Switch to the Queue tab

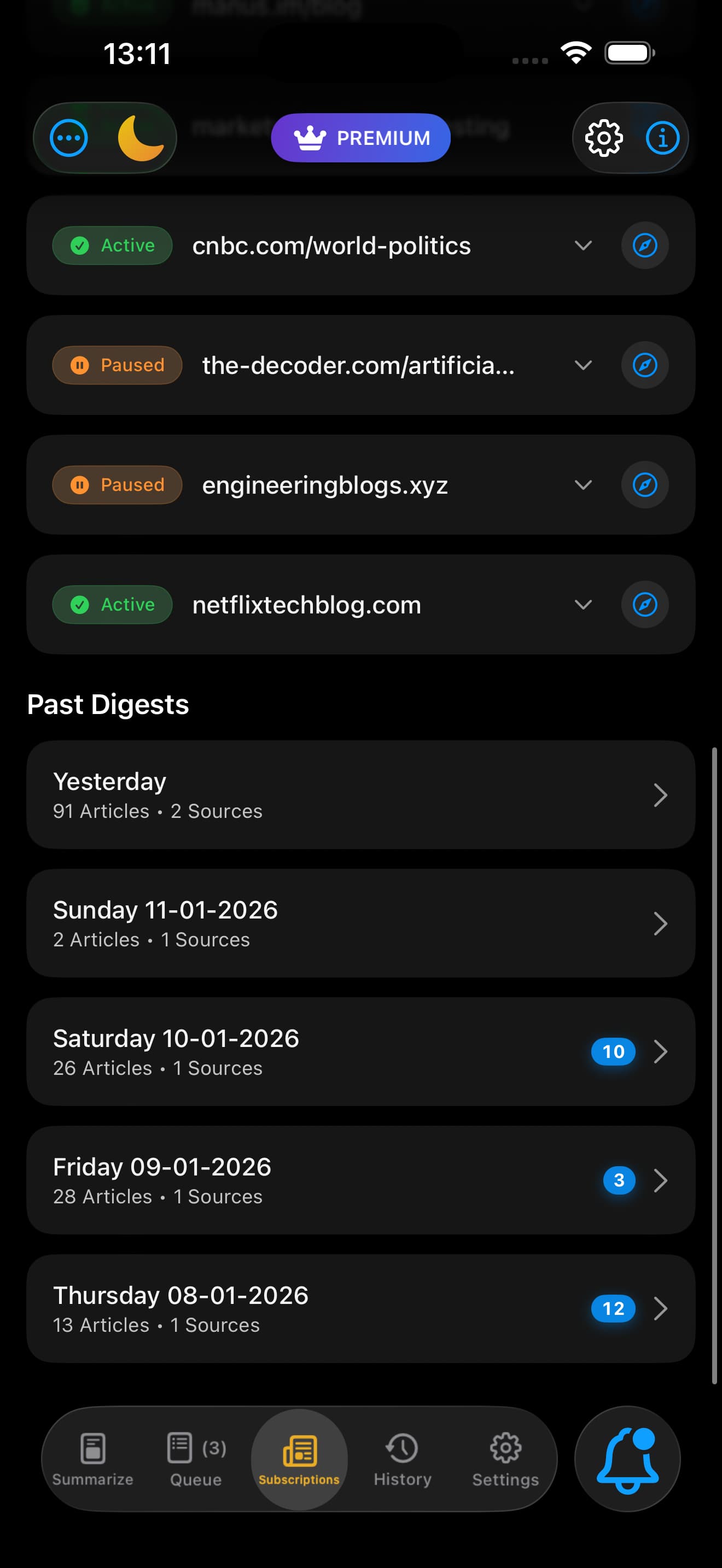click(x=196, y=1459)
